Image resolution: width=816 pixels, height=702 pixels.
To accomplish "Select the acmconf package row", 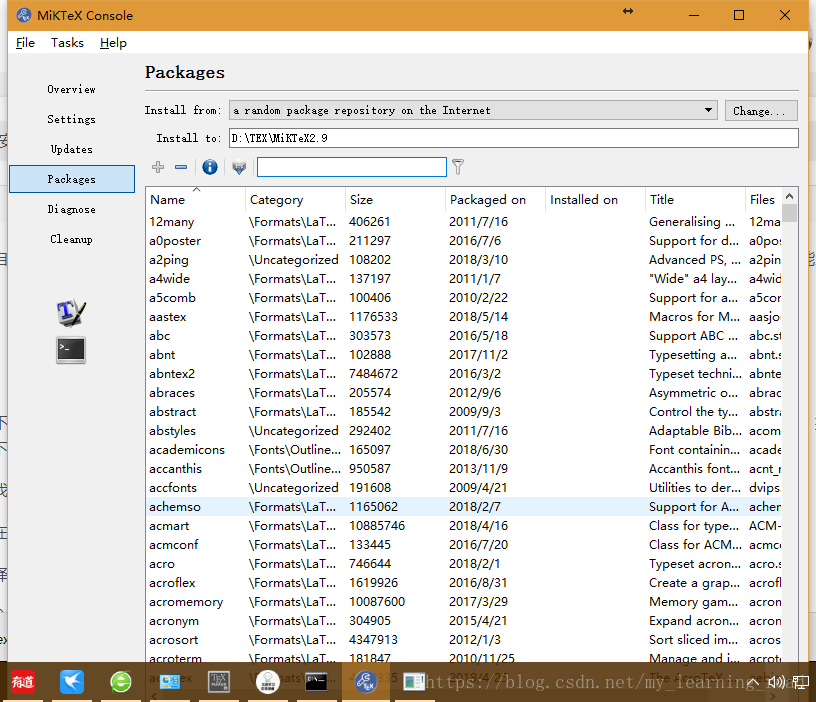I will [x=464, y=545].
